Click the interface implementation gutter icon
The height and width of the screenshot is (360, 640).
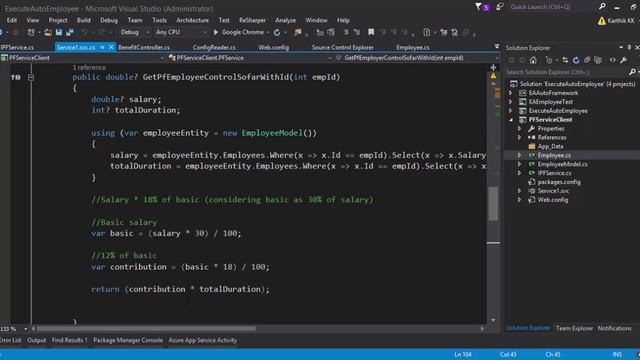(16, 77)
